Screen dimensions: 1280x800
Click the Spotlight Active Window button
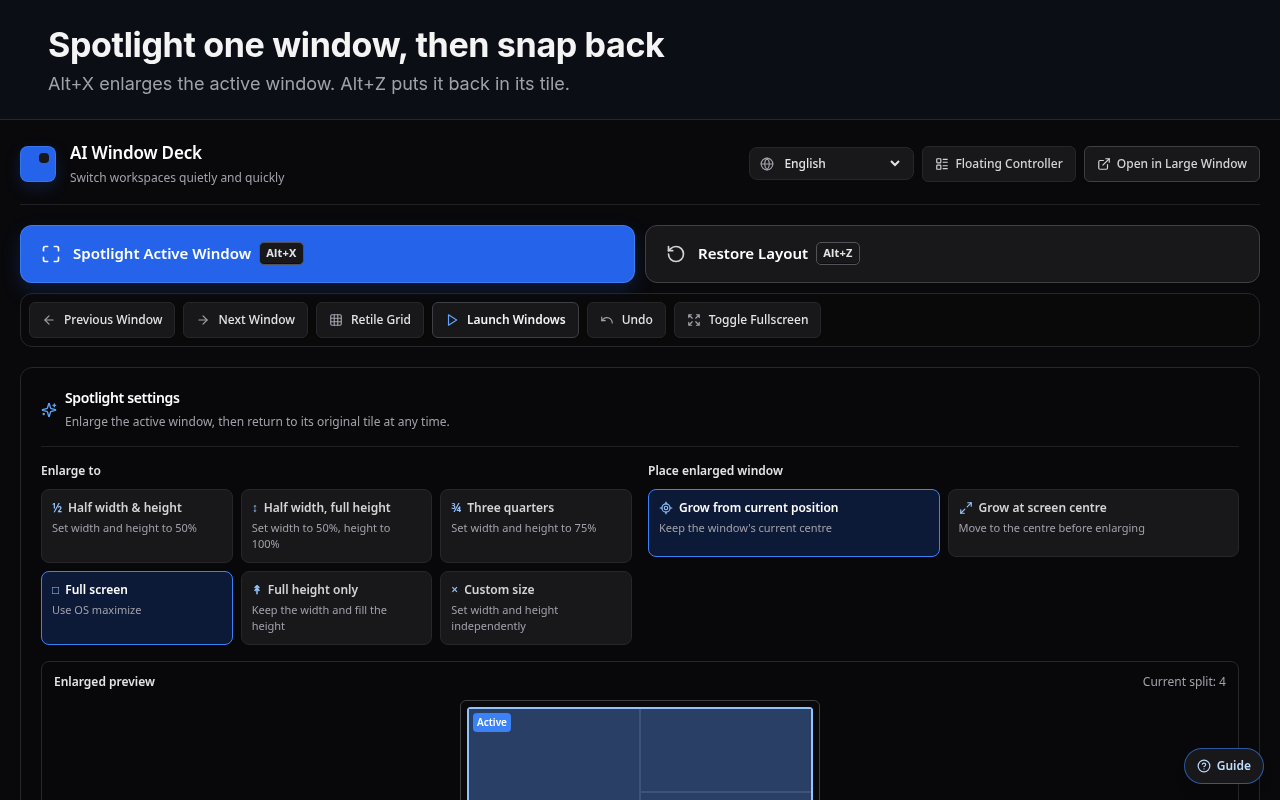(327, 254)
